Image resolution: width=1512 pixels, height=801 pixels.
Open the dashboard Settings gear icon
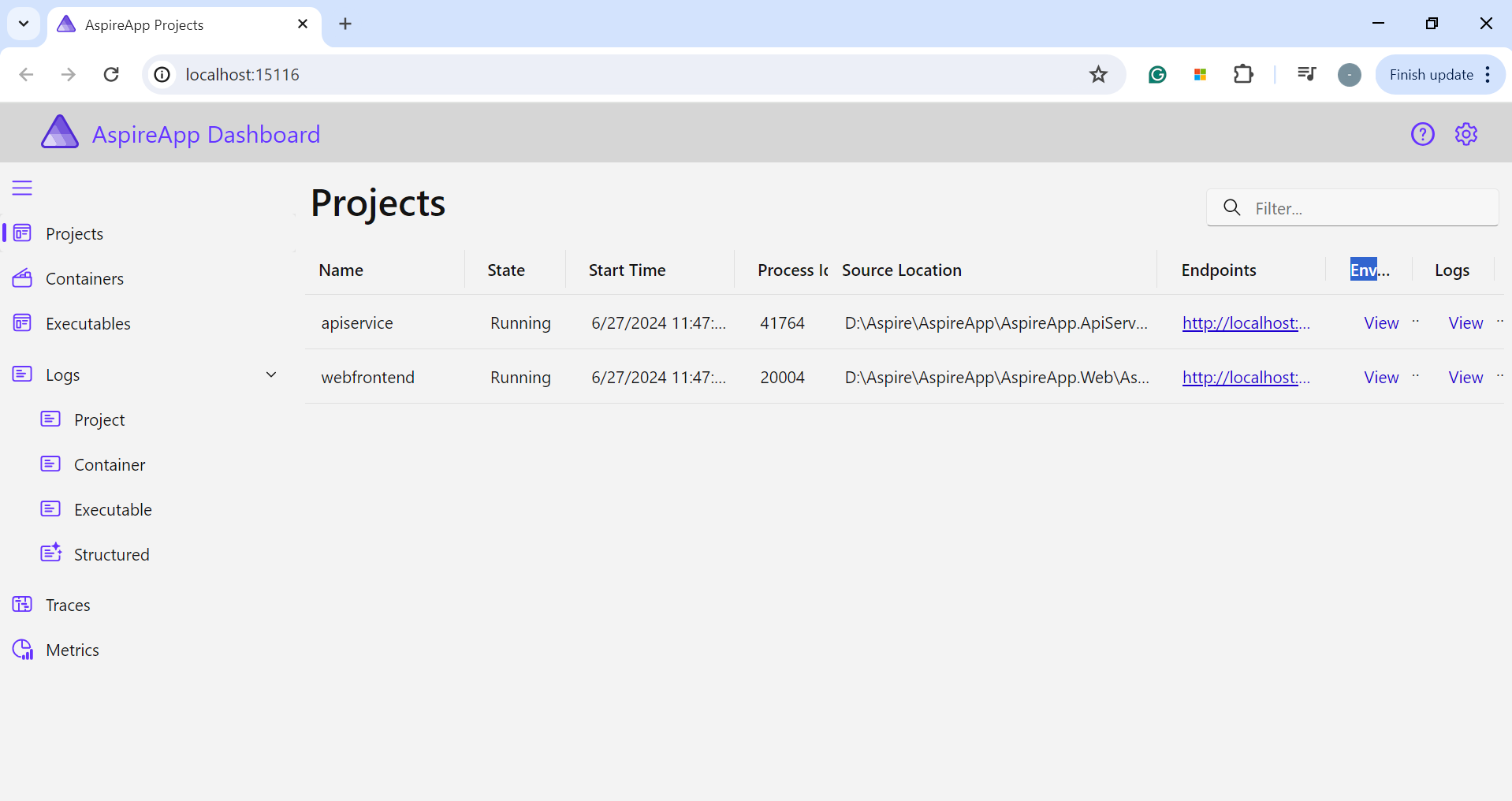[x=1465, y=135]
